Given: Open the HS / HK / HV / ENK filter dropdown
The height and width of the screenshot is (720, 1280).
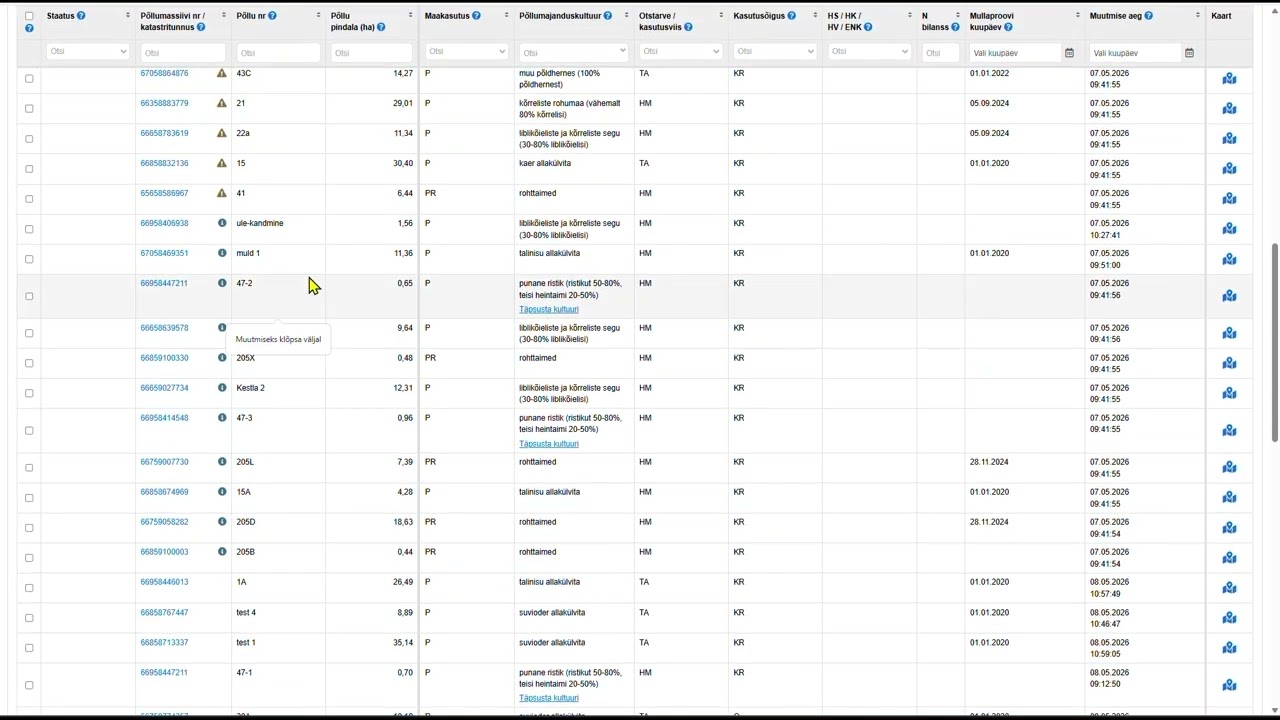Looking at the screenshot, I should click(869, 52).
